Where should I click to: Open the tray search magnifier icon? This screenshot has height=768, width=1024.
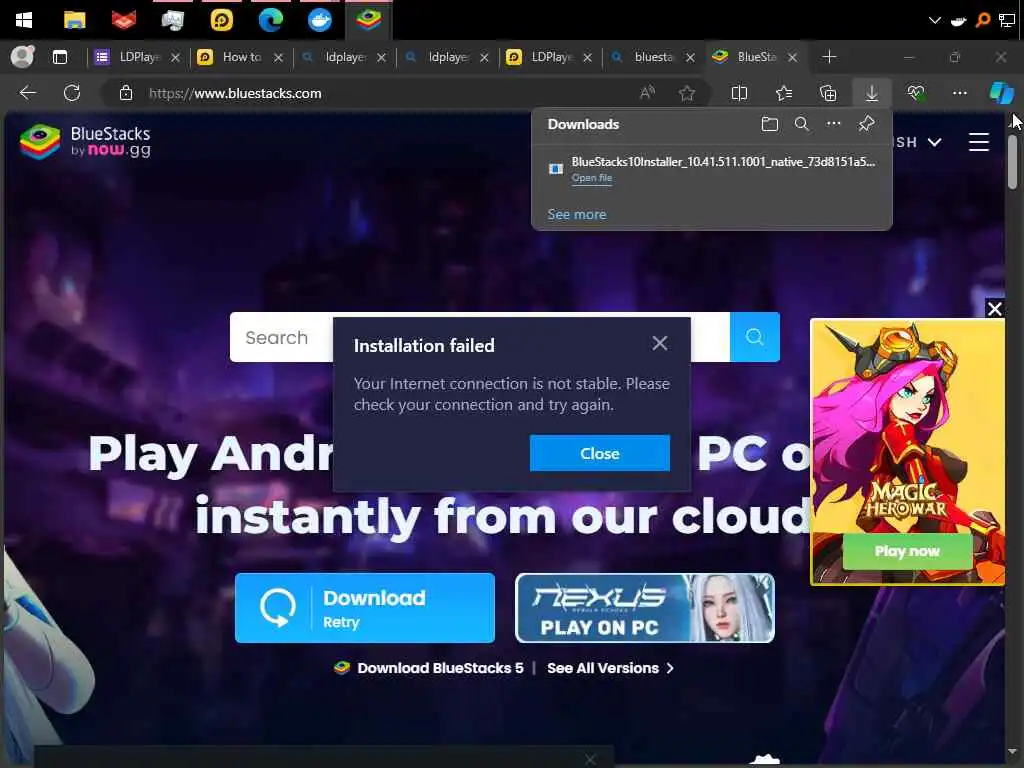982,20
